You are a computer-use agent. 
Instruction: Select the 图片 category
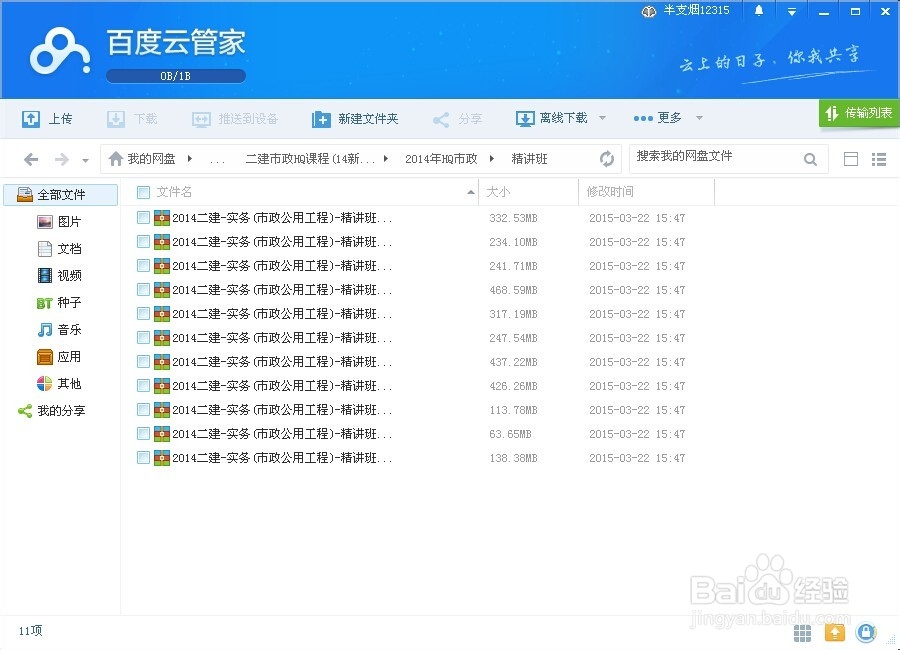click(x=59, y=222)
